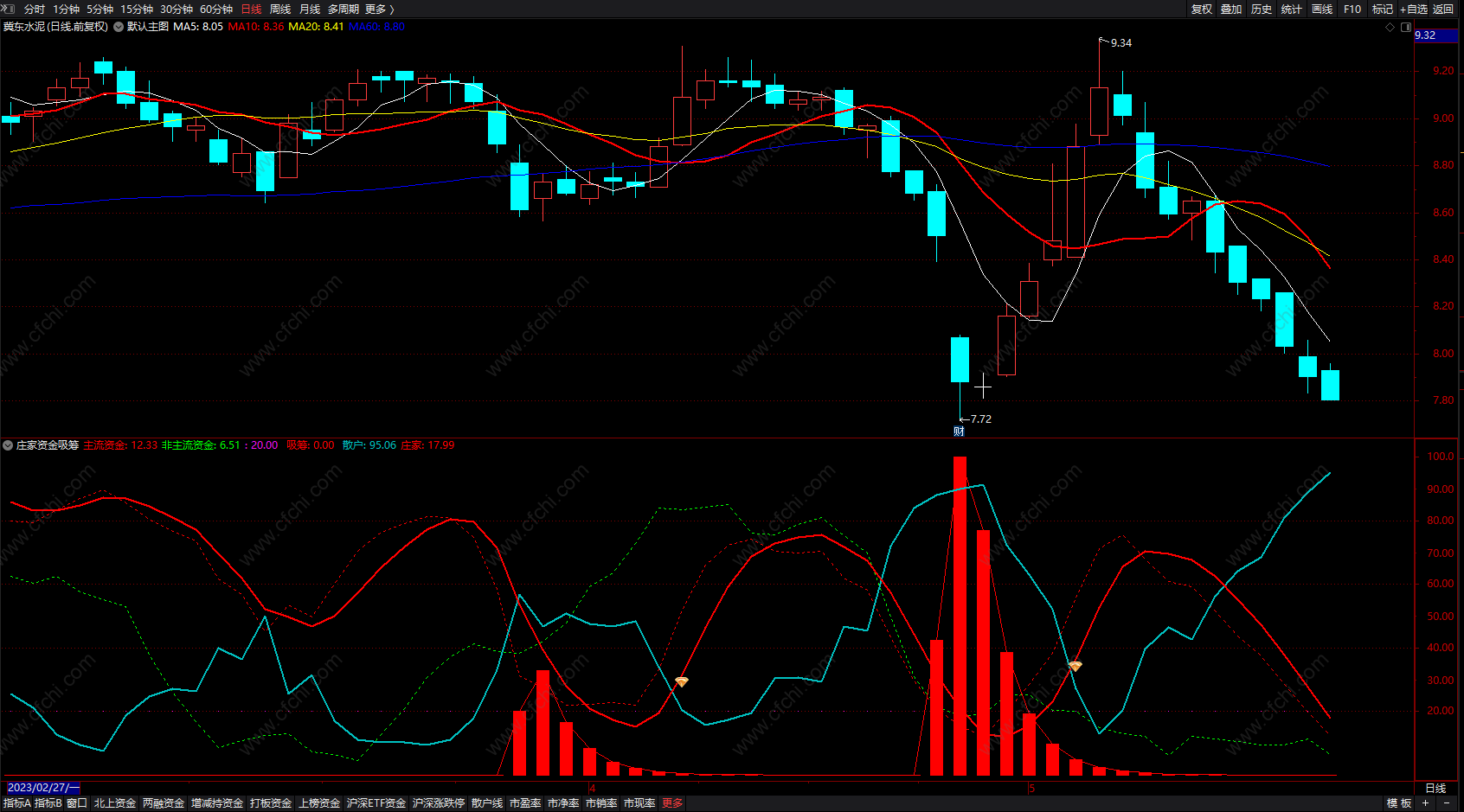Click the diamond marker icon above price axis
The image size is (1464, 812).
coord(1390,27)
